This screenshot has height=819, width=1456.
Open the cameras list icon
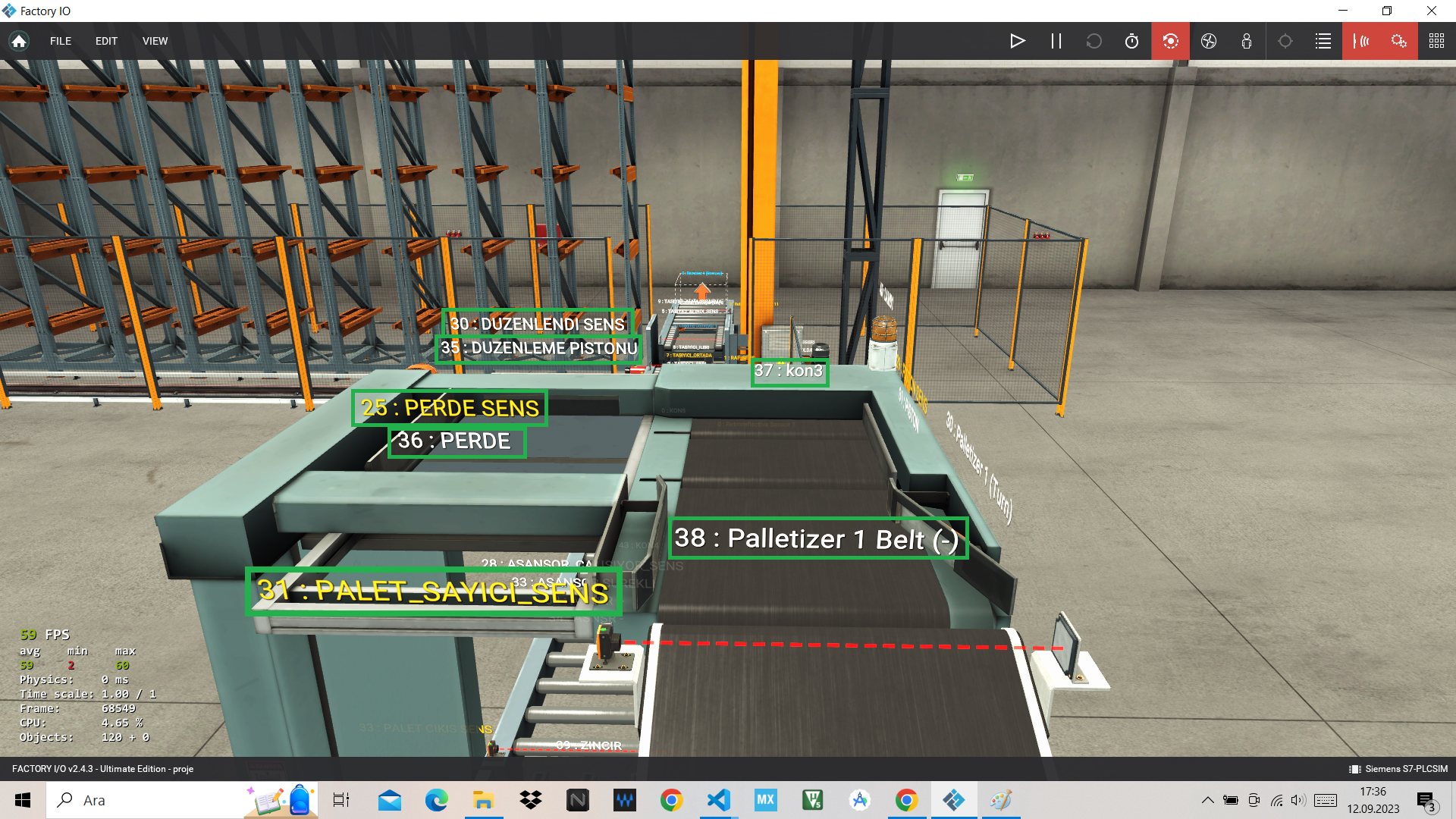(x=1323, y=41)
